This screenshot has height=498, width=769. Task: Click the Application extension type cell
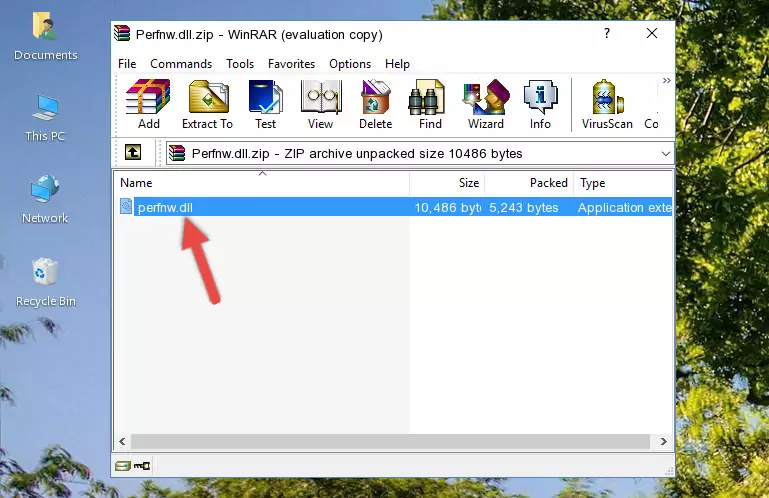(x=624, y=208)
